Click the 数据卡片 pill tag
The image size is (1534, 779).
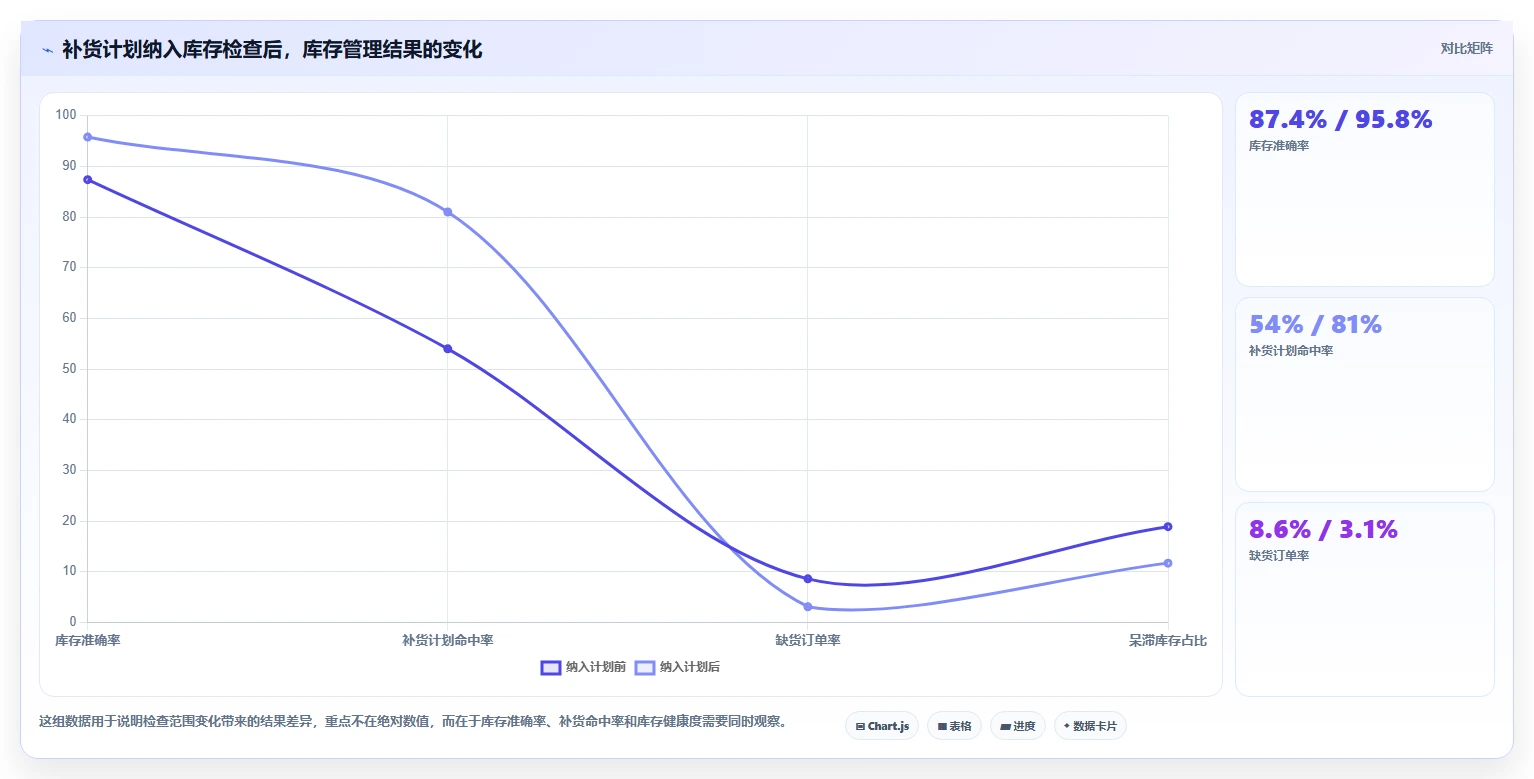click(1090, 726)
